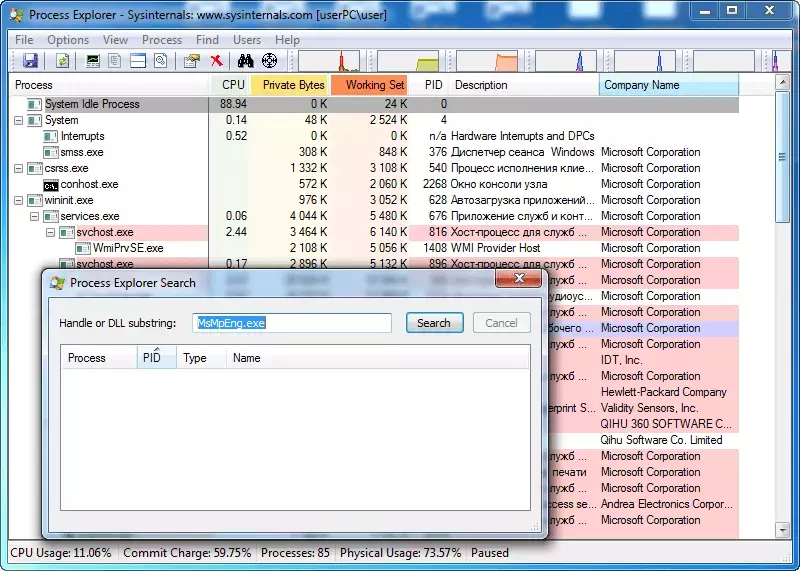Click the red X Kill Process icon
Image resolution: width=800 pixels, height=571 pixels.
click(216, 61)
